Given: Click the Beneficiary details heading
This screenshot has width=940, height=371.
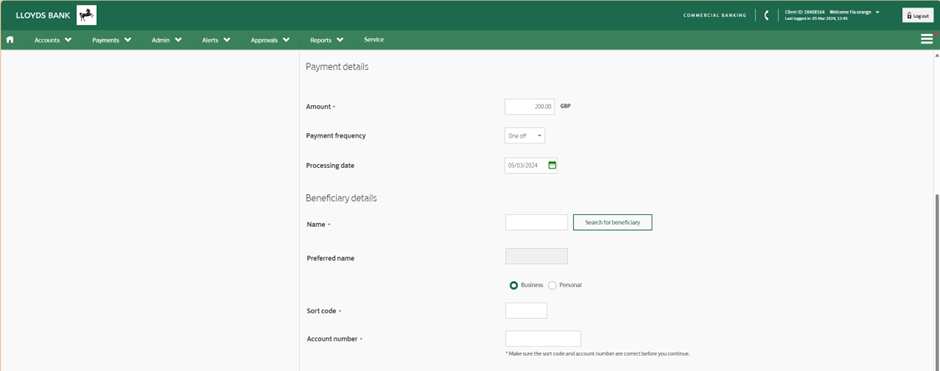Looking at the screenshot, I should click(x=341, y=198).
